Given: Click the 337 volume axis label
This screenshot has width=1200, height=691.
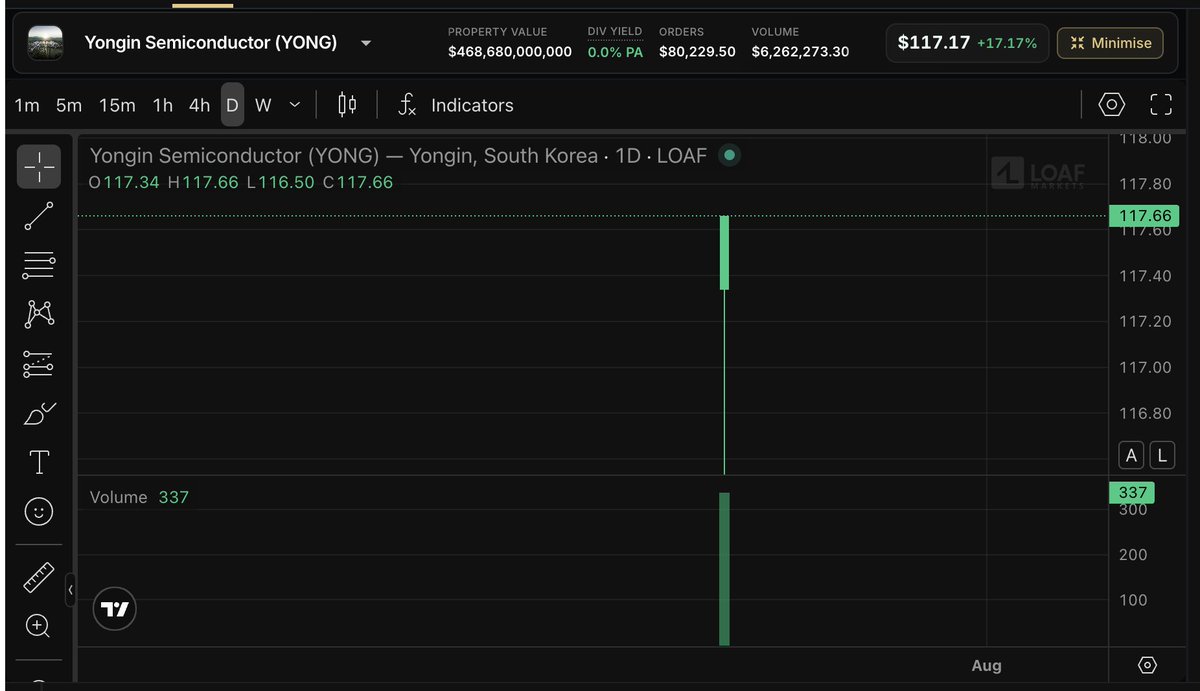Looking at the screenshot, I should click(1132, 492).
